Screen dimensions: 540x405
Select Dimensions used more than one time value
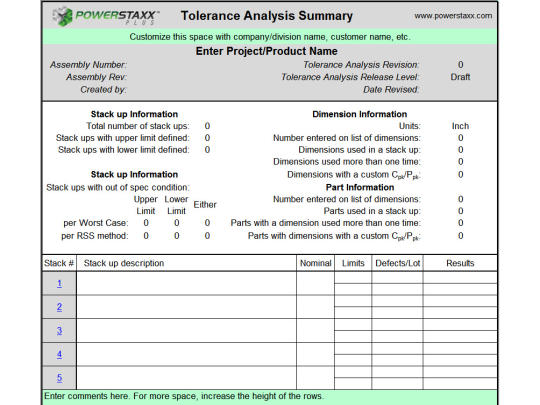[460, 162]
